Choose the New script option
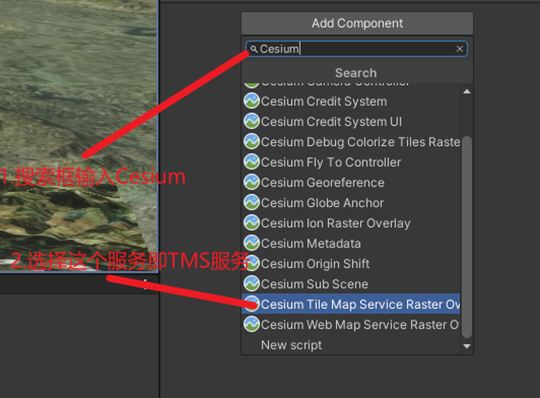 click(351, 345)
